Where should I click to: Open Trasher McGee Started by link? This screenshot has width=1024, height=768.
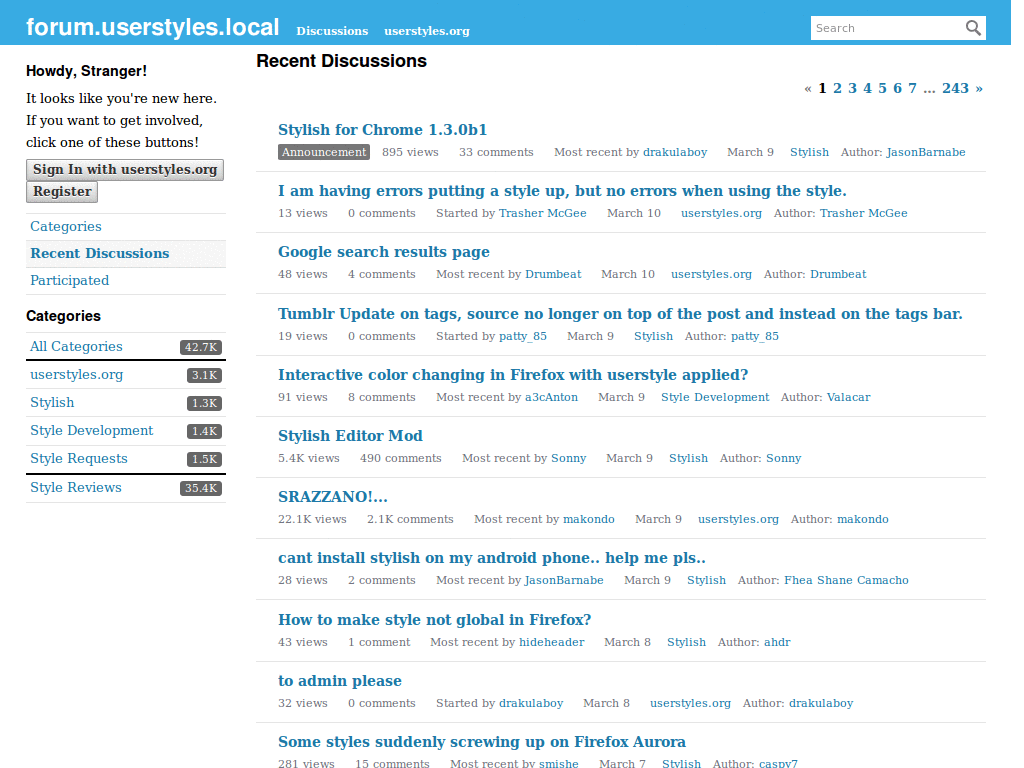click(542, 214)
